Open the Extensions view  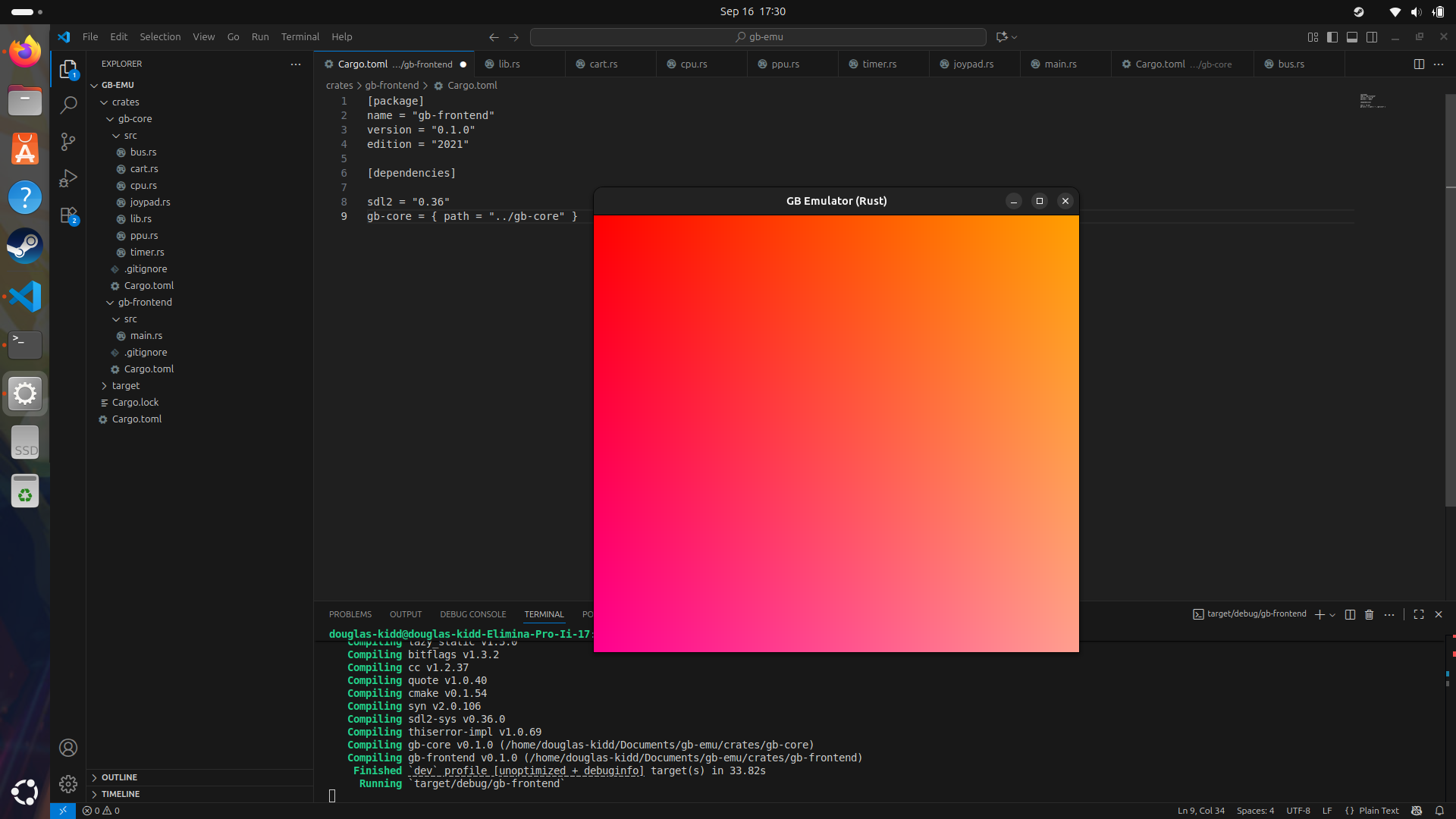(x=68, y=215)
